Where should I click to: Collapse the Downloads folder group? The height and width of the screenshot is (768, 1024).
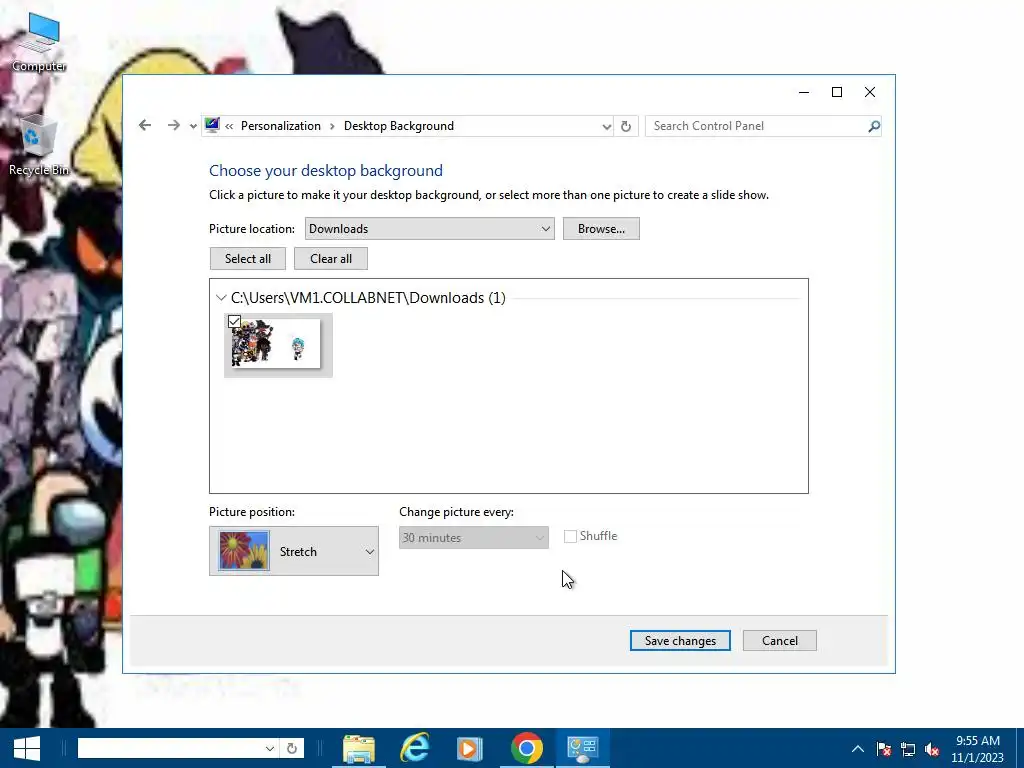[x=221, y=298]
